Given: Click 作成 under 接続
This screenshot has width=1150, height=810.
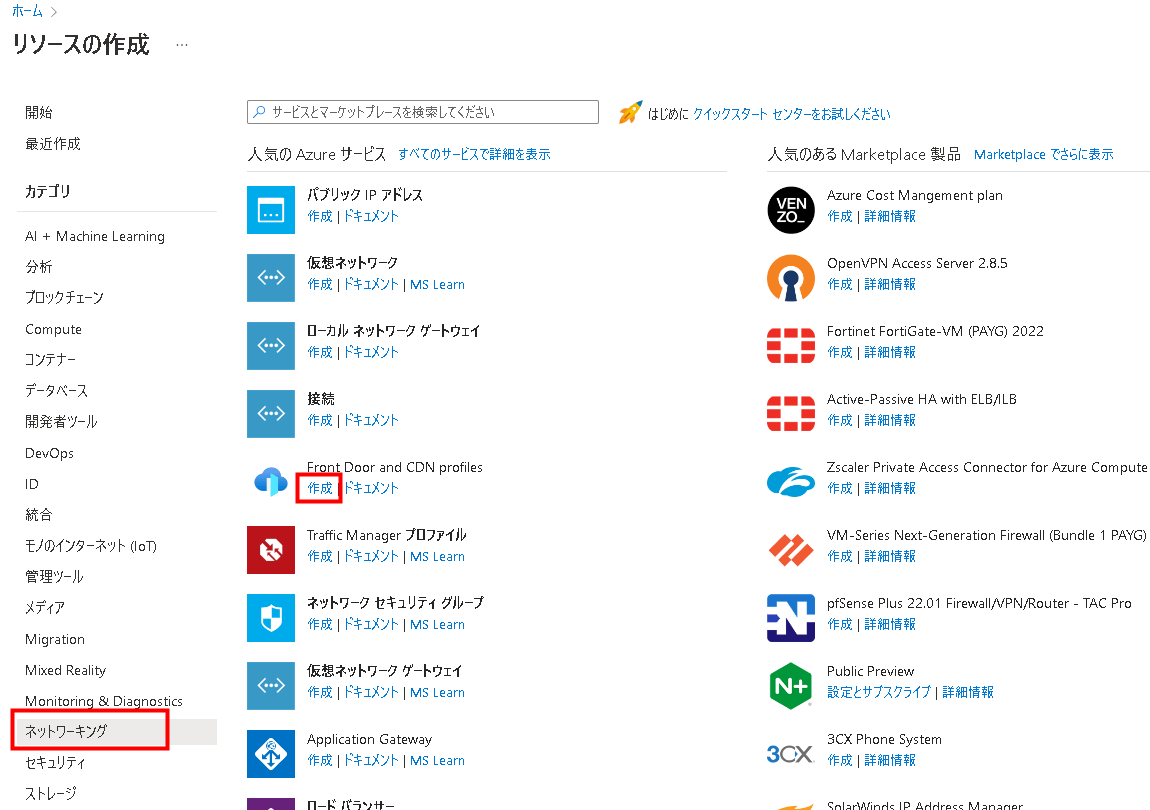Looking at the screenshot, I should [320, 420].
